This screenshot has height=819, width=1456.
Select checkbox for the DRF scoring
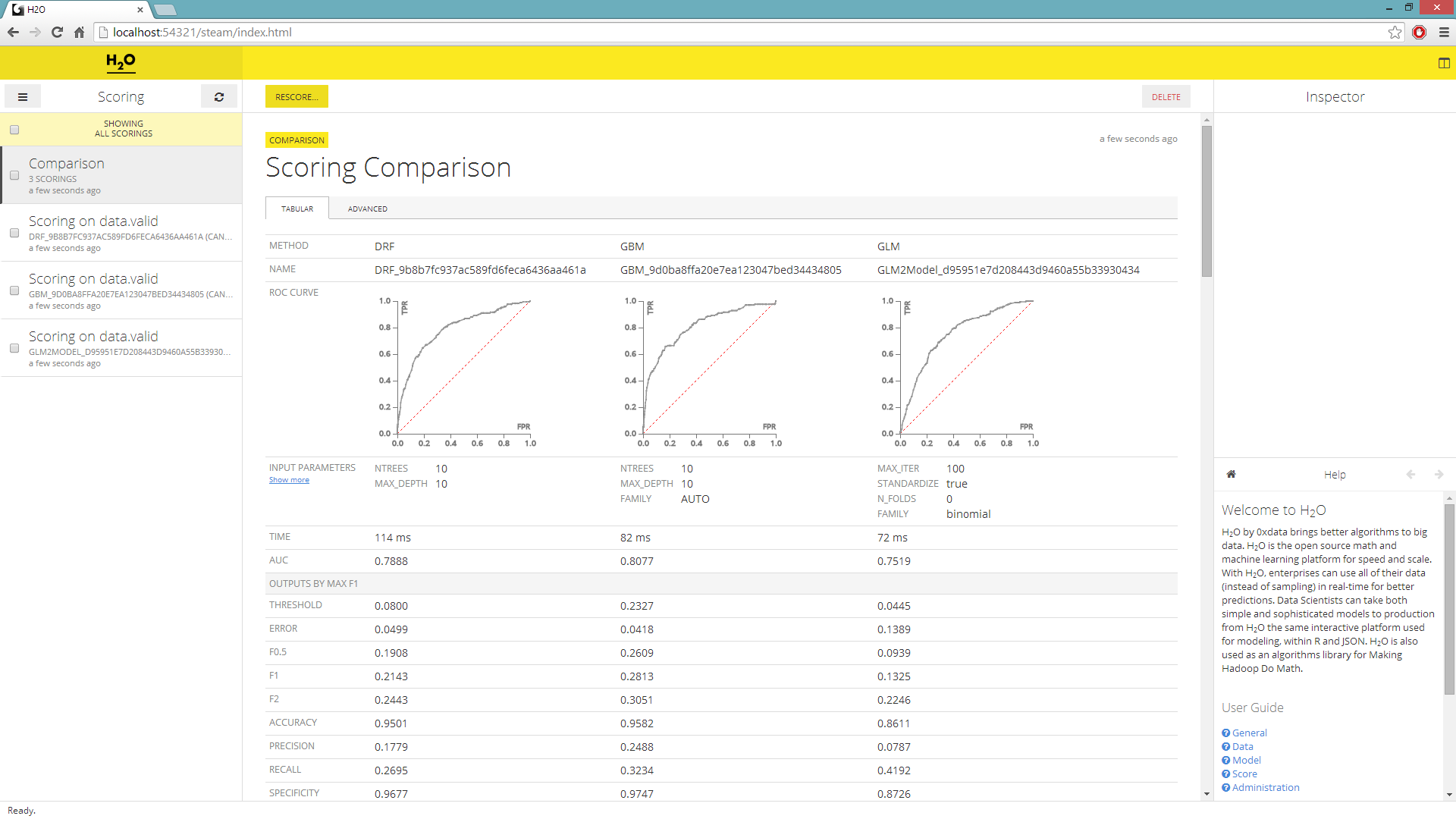(14, 233)
